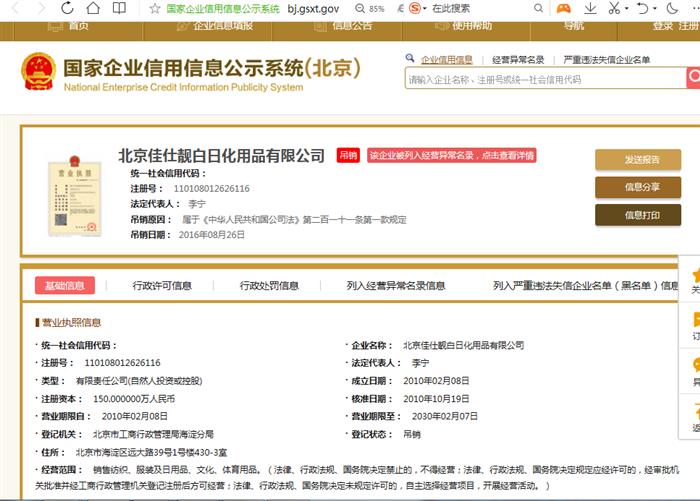Viewport: 700px width, 501px height.
Task: Click the magnifier icon beside 企业信用信息
Action: pyautogui.click(x=409, y=58)
